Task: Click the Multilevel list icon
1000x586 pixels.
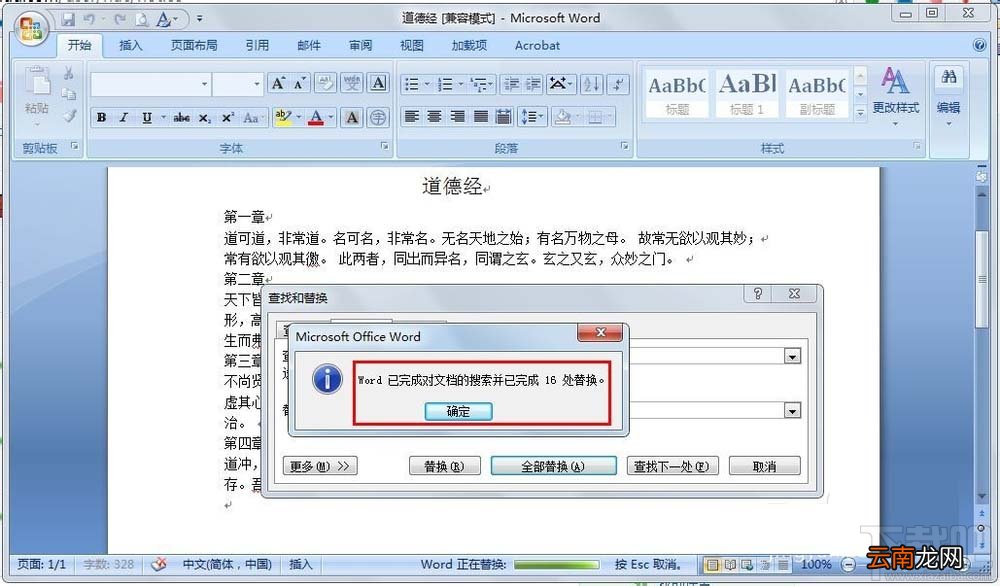Action: pyautogui.click(x=480, y=84)
